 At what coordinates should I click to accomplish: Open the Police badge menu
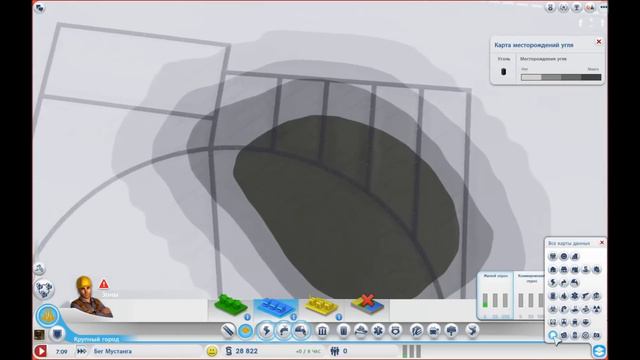(395, 330)
